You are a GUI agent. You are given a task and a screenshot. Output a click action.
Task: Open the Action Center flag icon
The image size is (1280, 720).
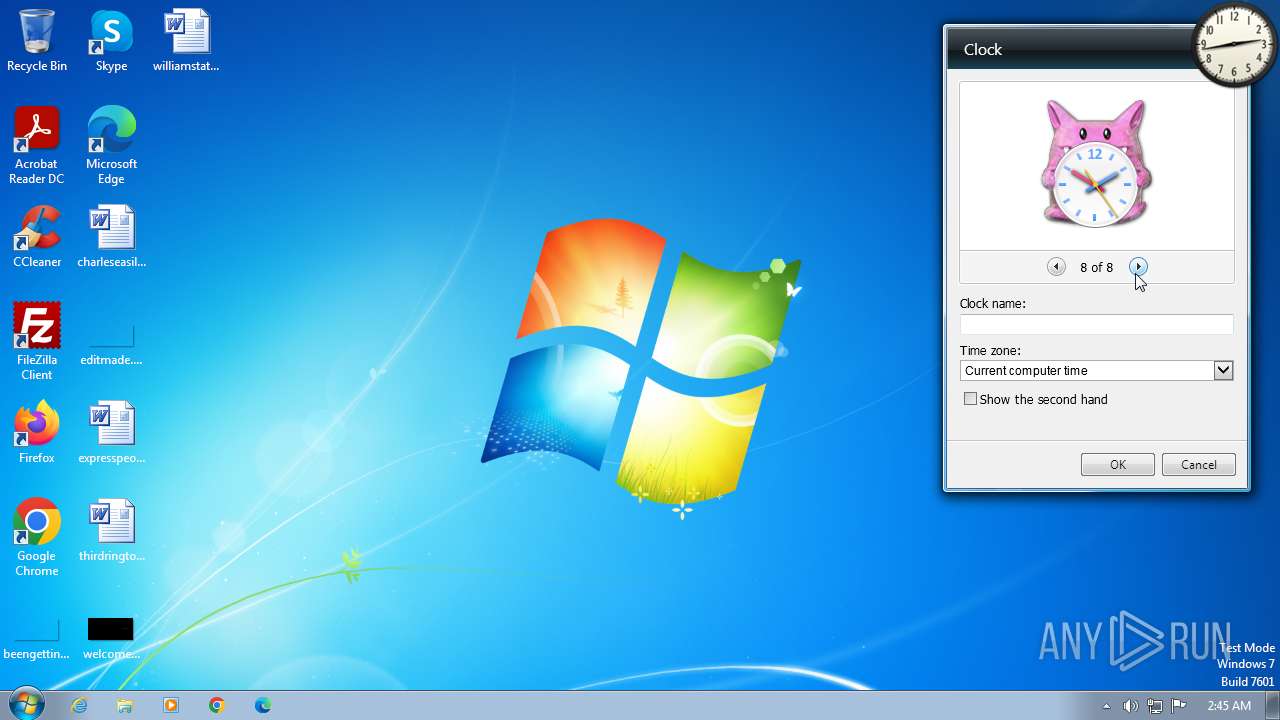click(x=1178, y=706)
